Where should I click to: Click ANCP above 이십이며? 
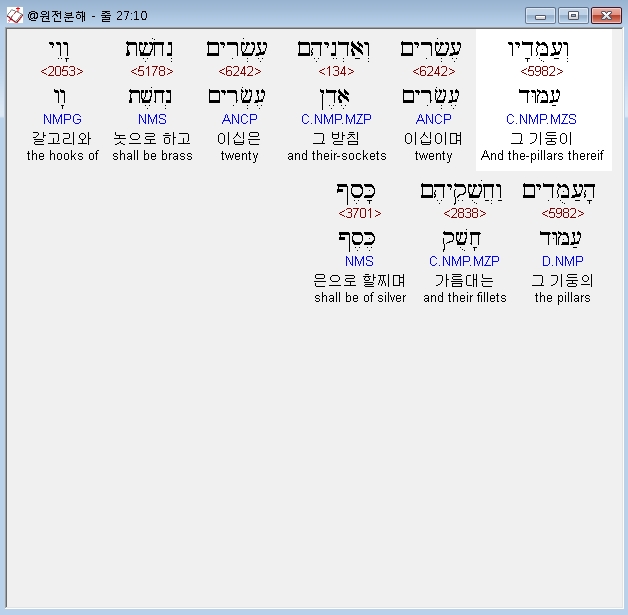pos(433,119)
